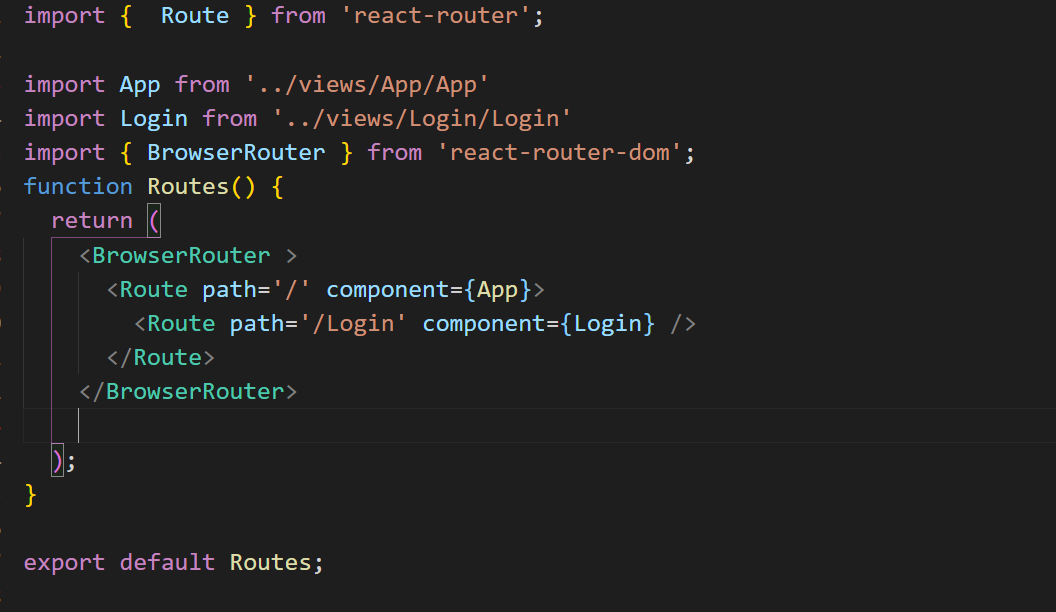1056x612 pixels.
Task: Click the BrowserRouter import name
Action: coord(236,151)
